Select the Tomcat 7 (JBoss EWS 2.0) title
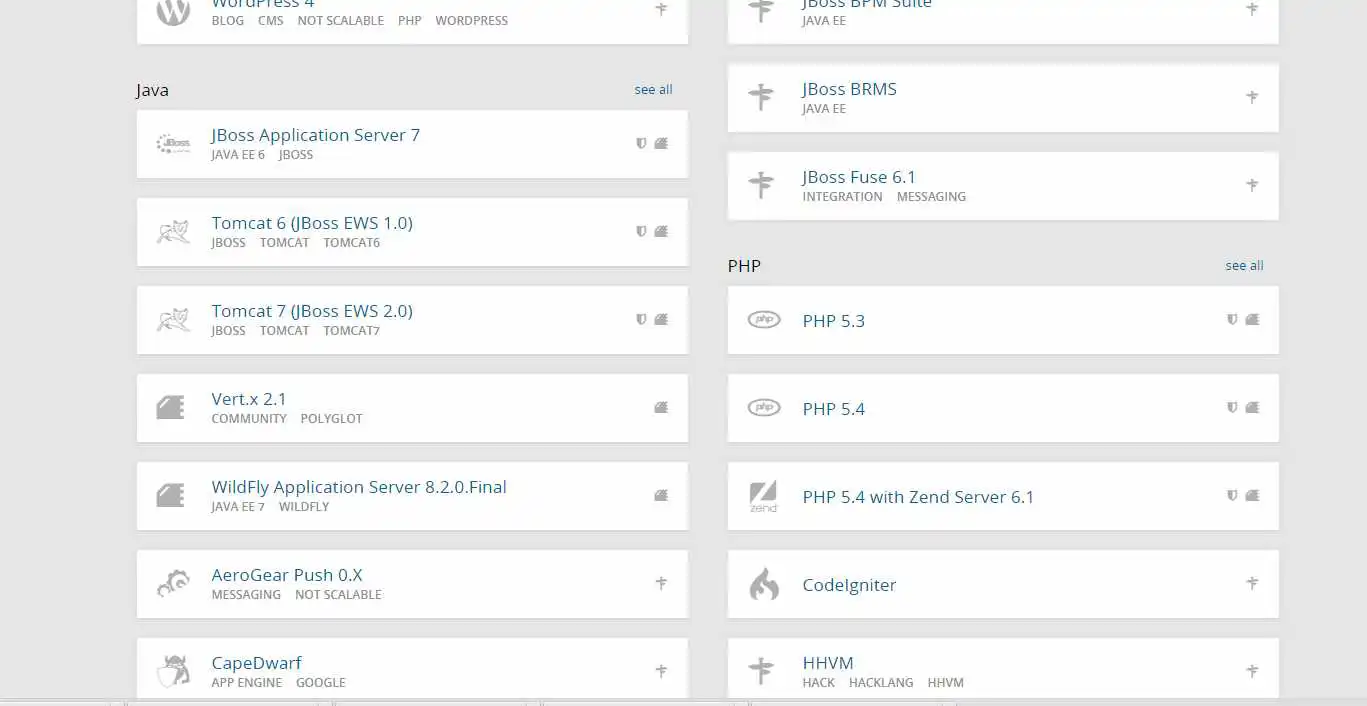This screenshot has width=1367, height=706. (x=312, y=311)
